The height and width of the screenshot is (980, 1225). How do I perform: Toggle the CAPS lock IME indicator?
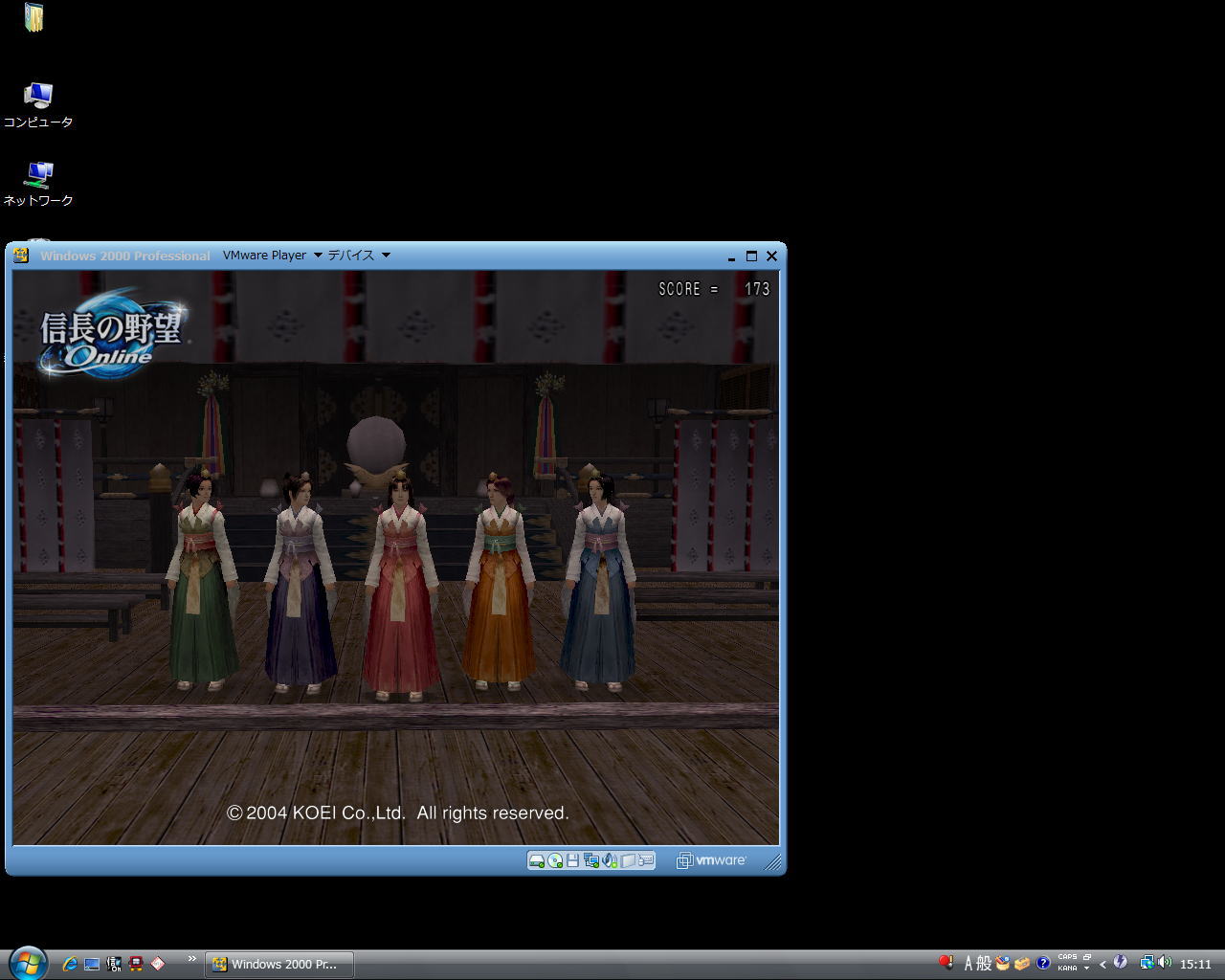pos(1067,957)
